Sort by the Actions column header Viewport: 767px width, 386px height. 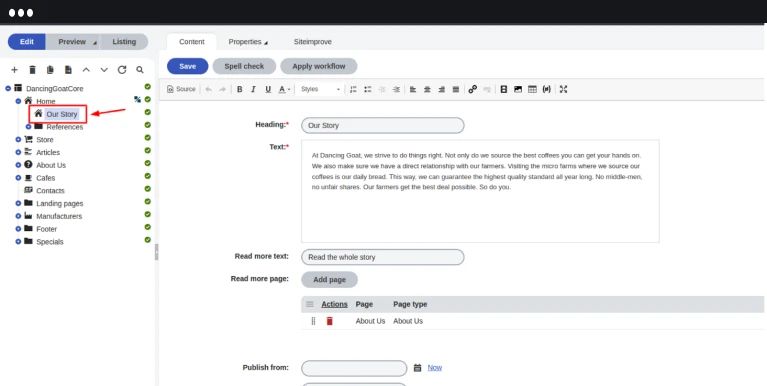coord(335,304)
